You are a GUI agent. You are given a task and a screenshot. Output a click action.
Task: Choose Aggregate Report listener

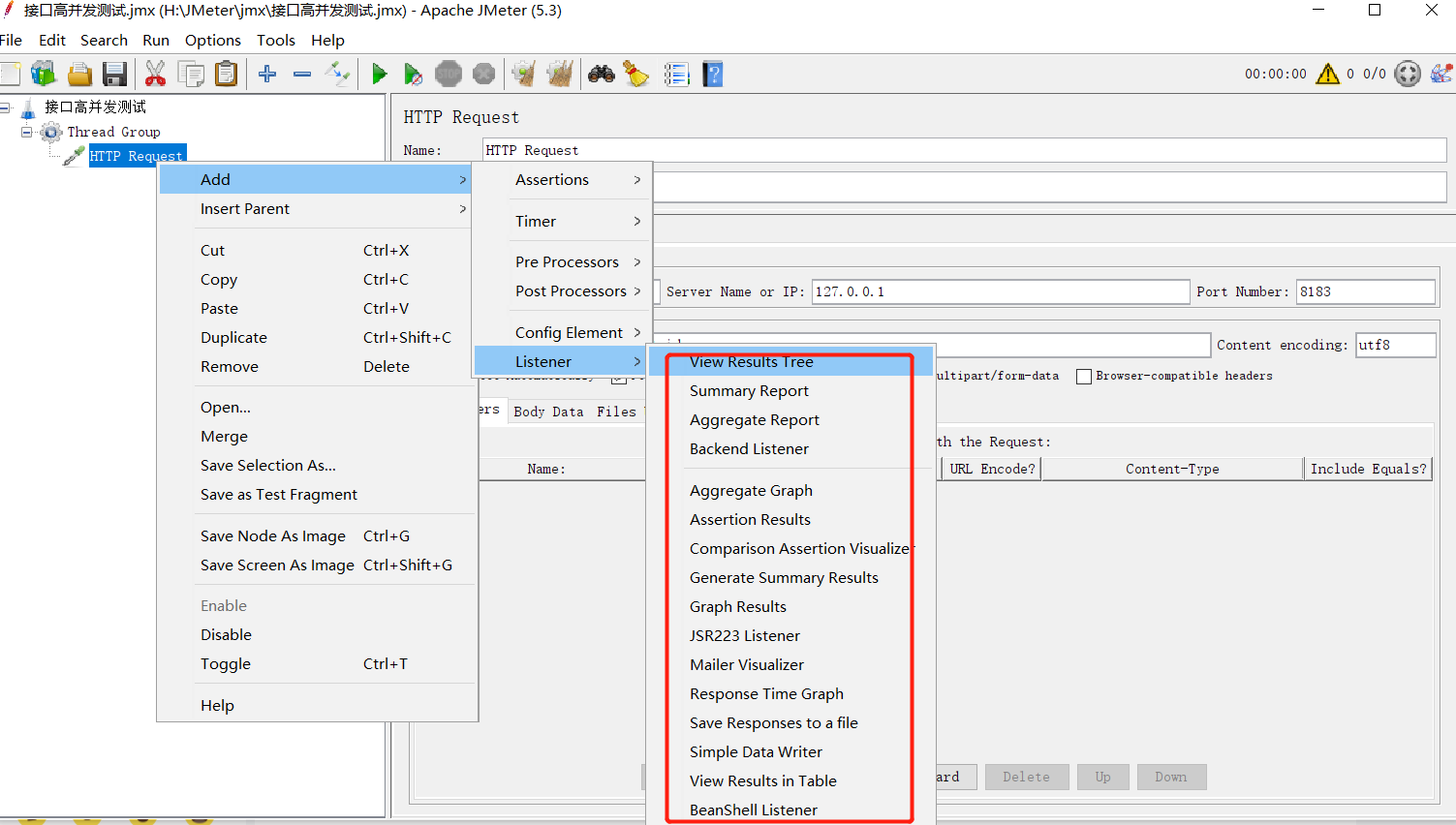(790, 419)
